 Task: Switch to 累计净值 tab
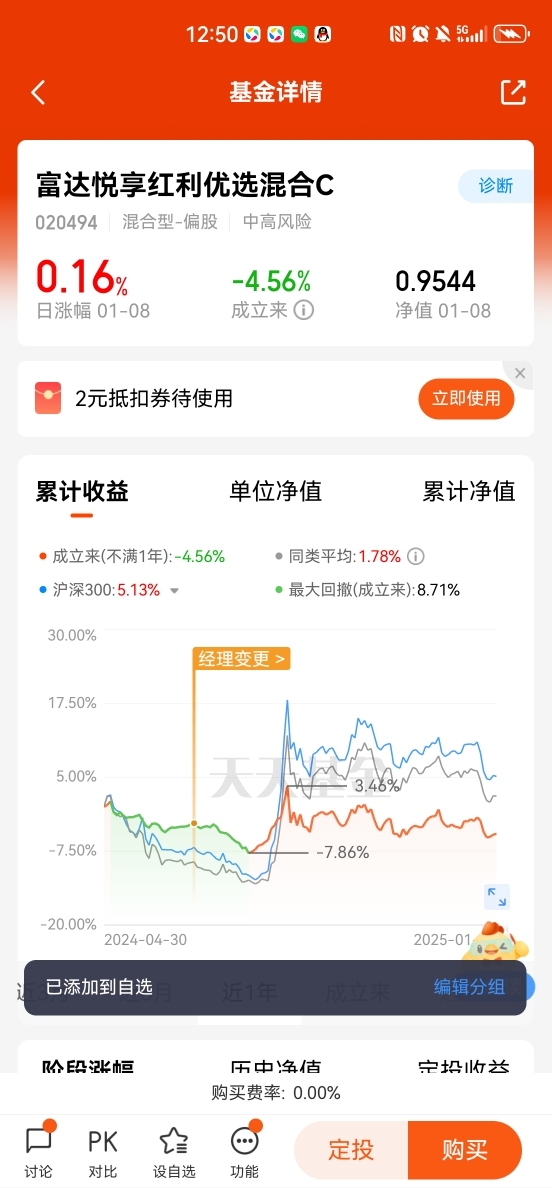point(469,491)
